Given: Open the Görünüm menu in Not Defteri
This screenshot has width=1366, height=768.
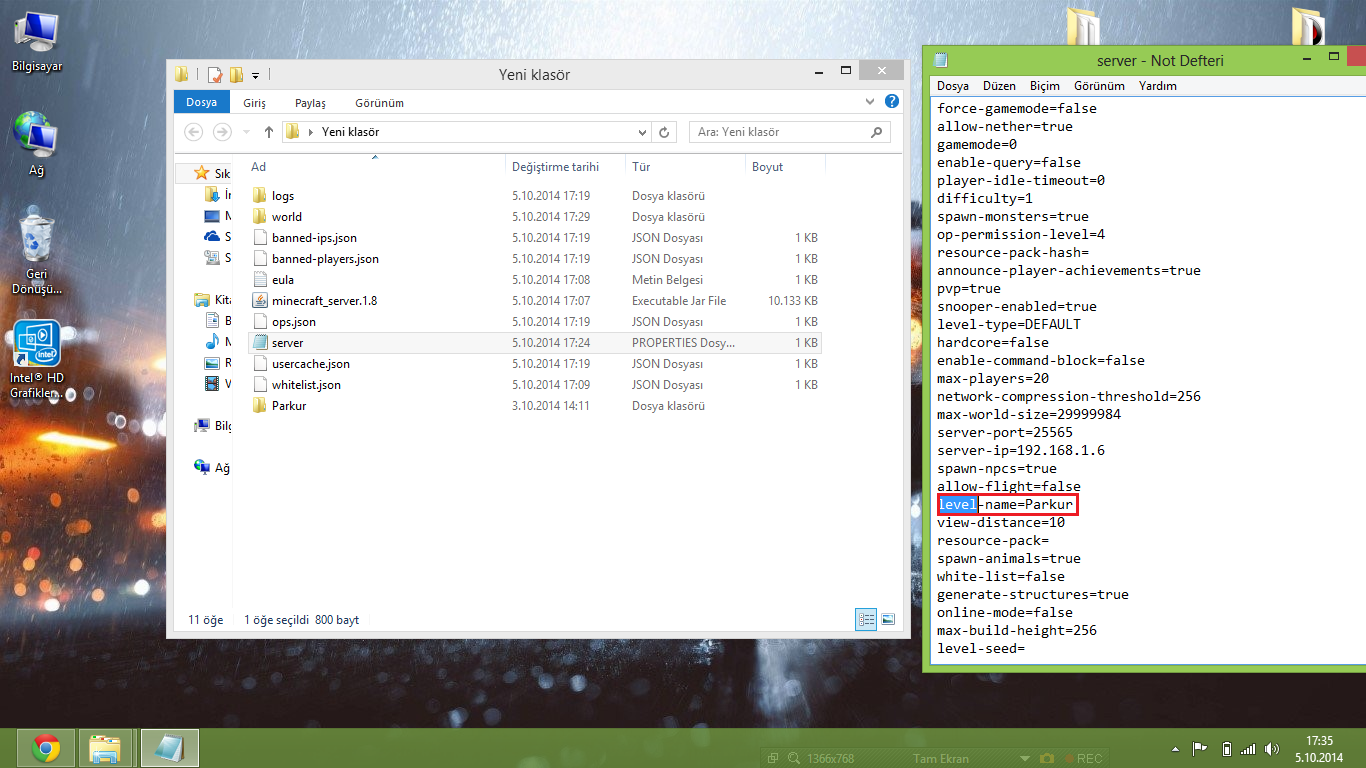Looking at the screenshot, I should (x=1099, y=86).
